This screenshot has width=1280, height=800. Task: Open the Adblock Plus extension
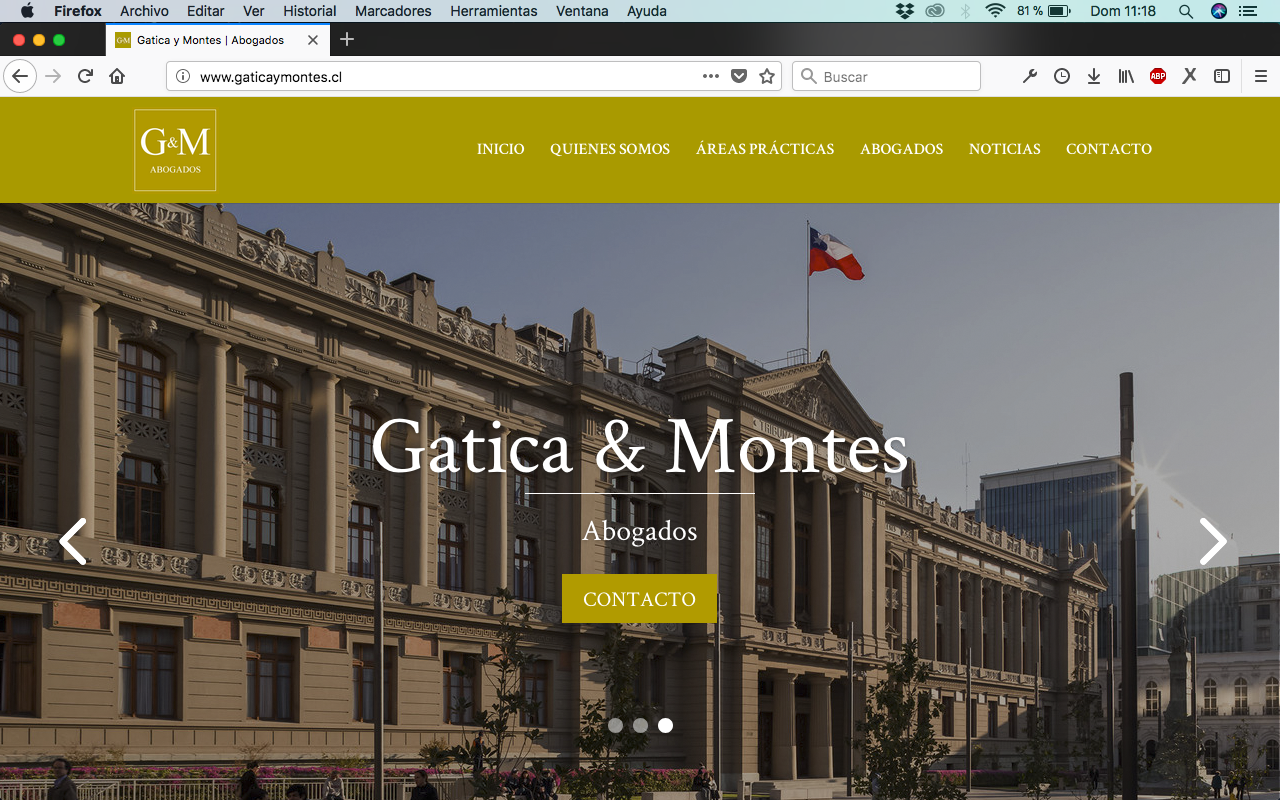coord(1158,76)
